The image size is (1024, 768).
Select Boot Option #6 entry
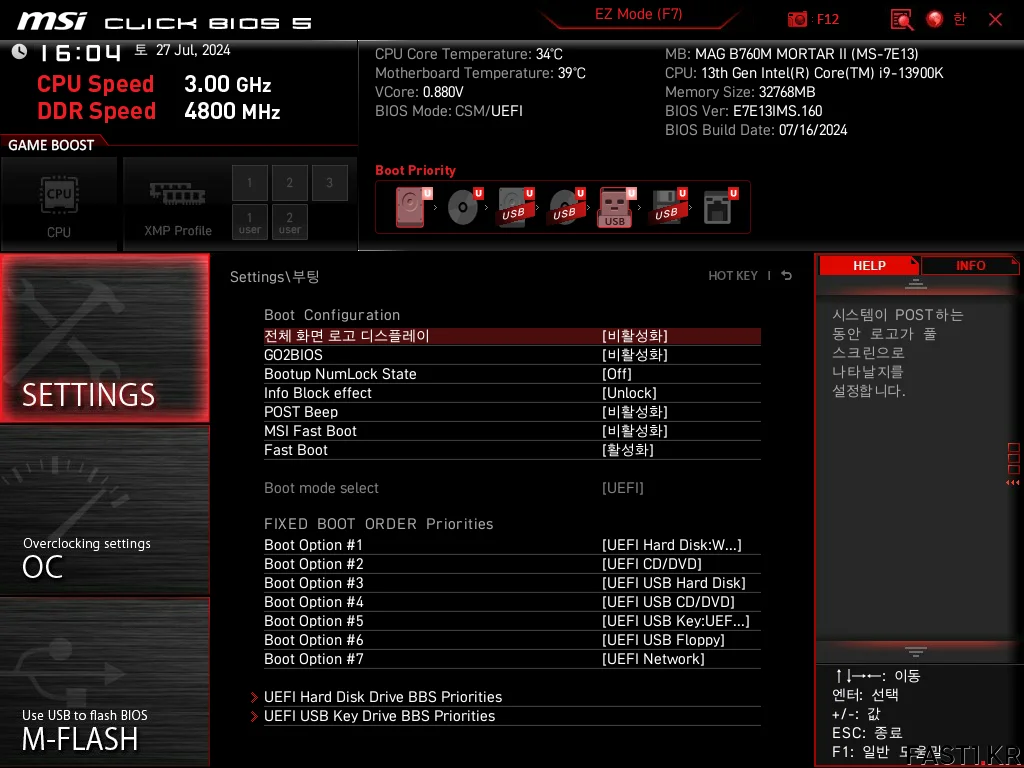coord(512,639)
